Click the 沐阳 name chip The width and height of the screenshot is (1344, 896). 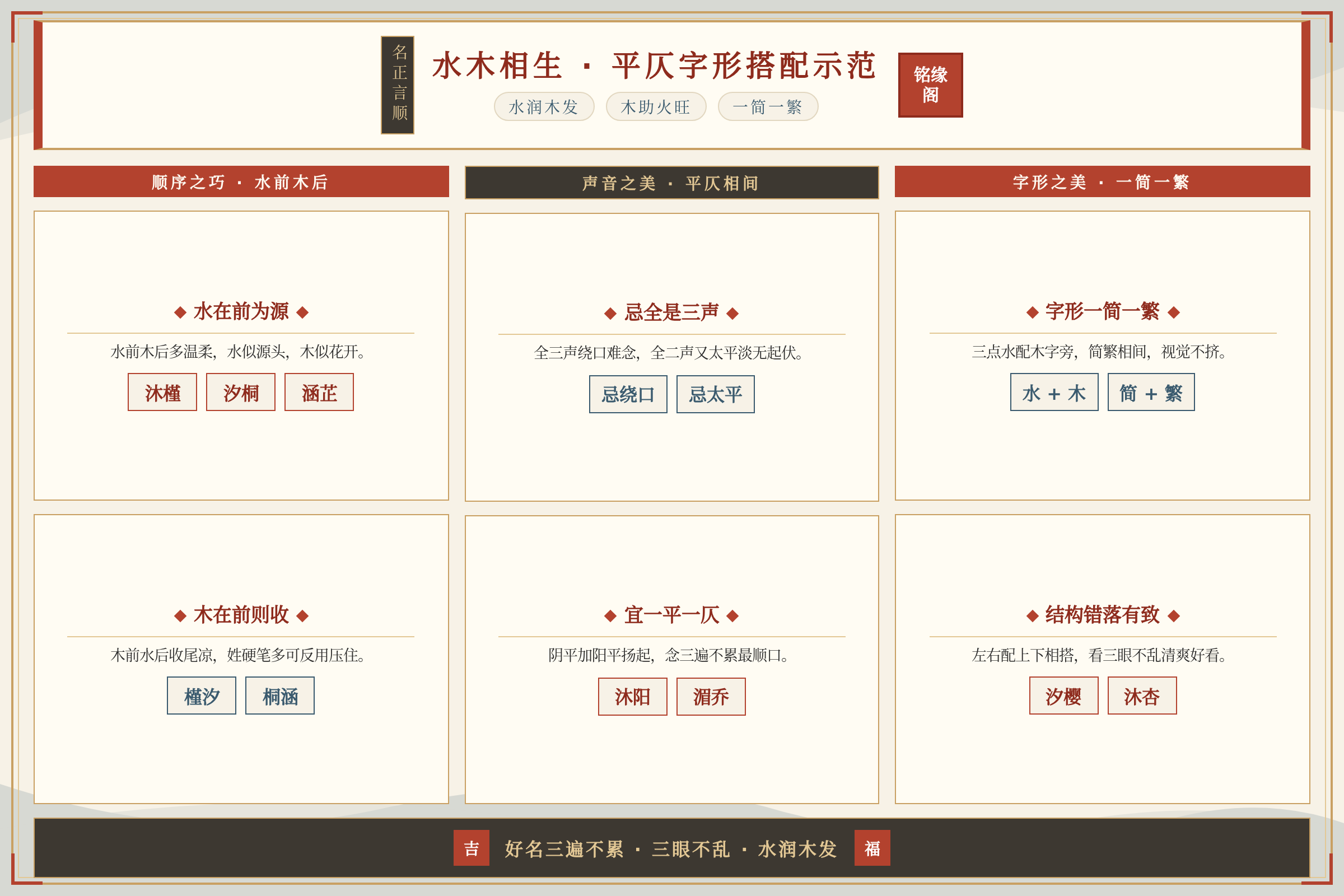pyautogui.click(x=633, y=697)
